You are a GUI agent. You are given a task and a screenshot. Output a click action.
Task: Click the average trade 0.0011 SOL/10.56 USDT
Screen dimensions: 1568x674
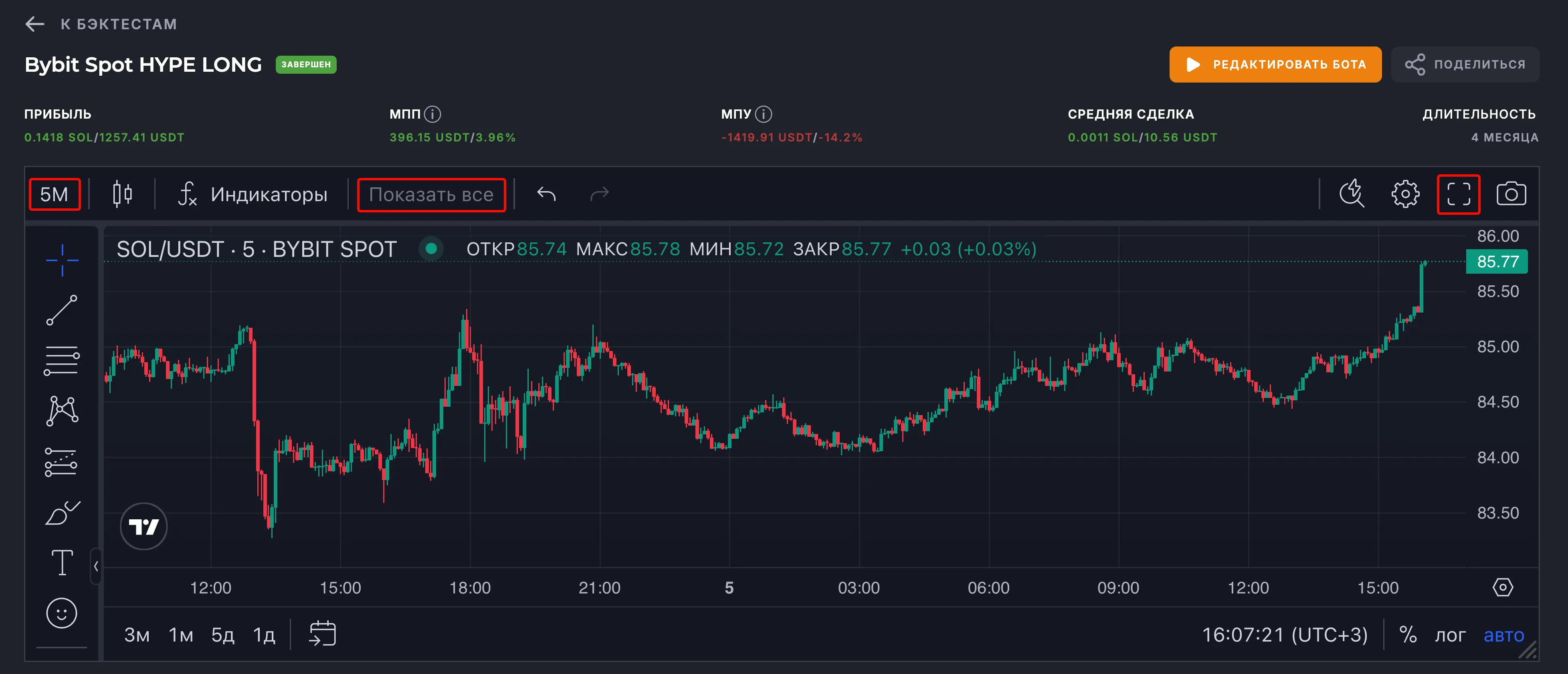tap(1142, 137)
